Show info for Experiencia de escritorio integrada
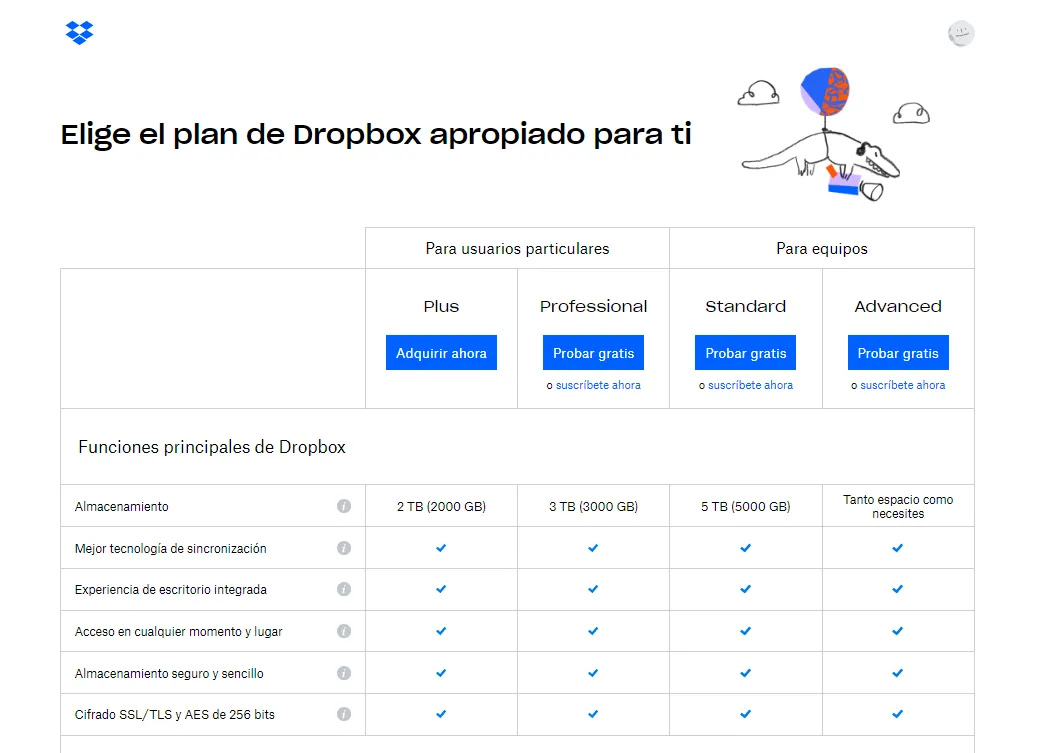This screenshot has width=1045, height=753. pyautogui.click(x=344, y=589)
